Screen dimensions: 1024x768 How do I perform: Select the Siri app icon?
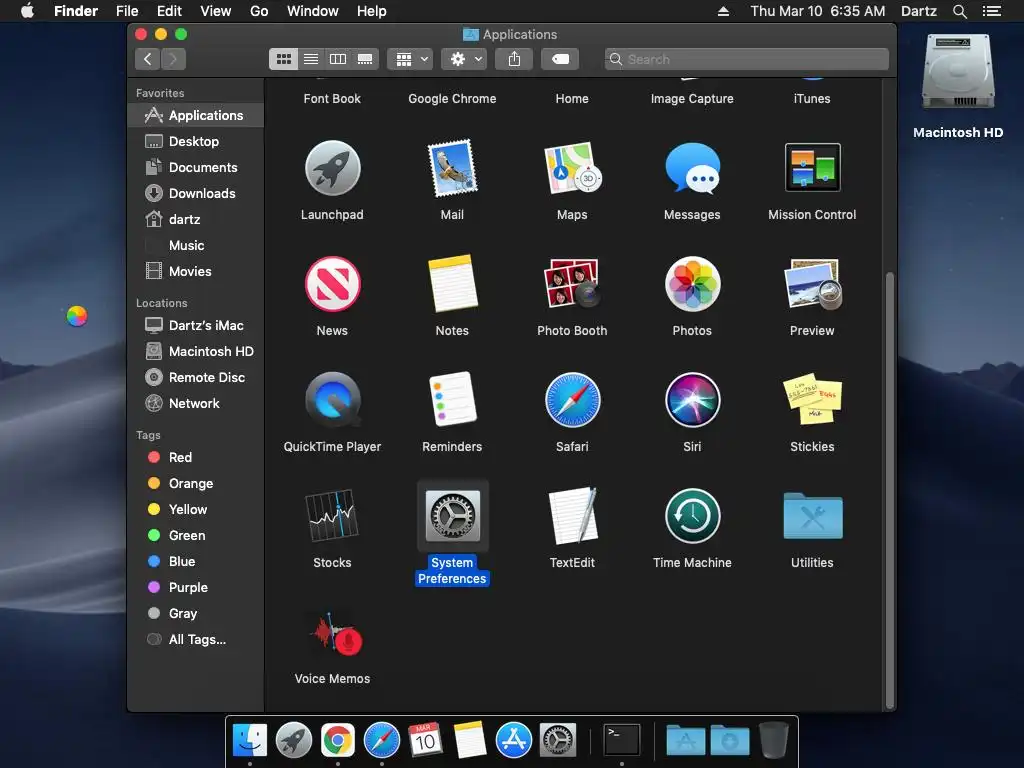pos(692,400)
